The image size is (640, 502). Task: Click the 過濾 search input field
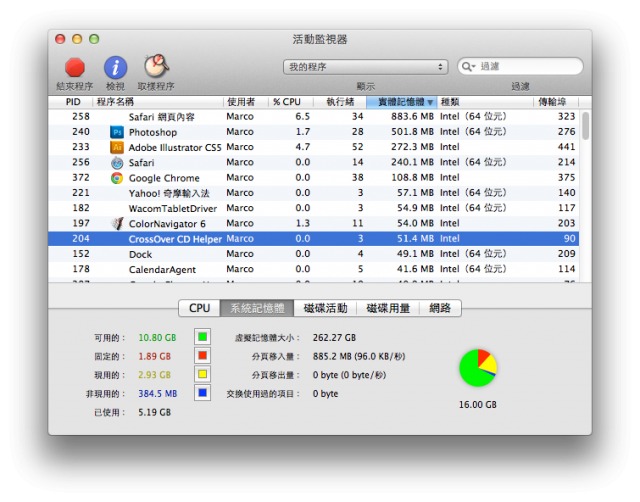pyautogui.click(x=520, y=67)
